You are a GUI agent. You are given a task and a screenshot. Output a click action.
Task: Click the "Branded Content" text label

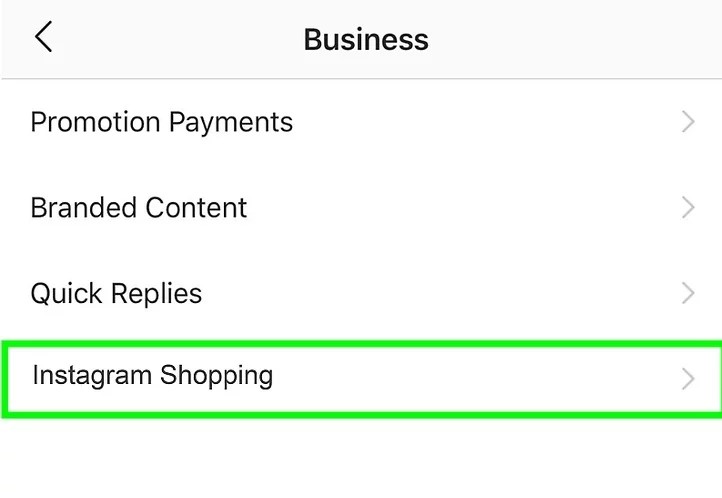[138, 208]
